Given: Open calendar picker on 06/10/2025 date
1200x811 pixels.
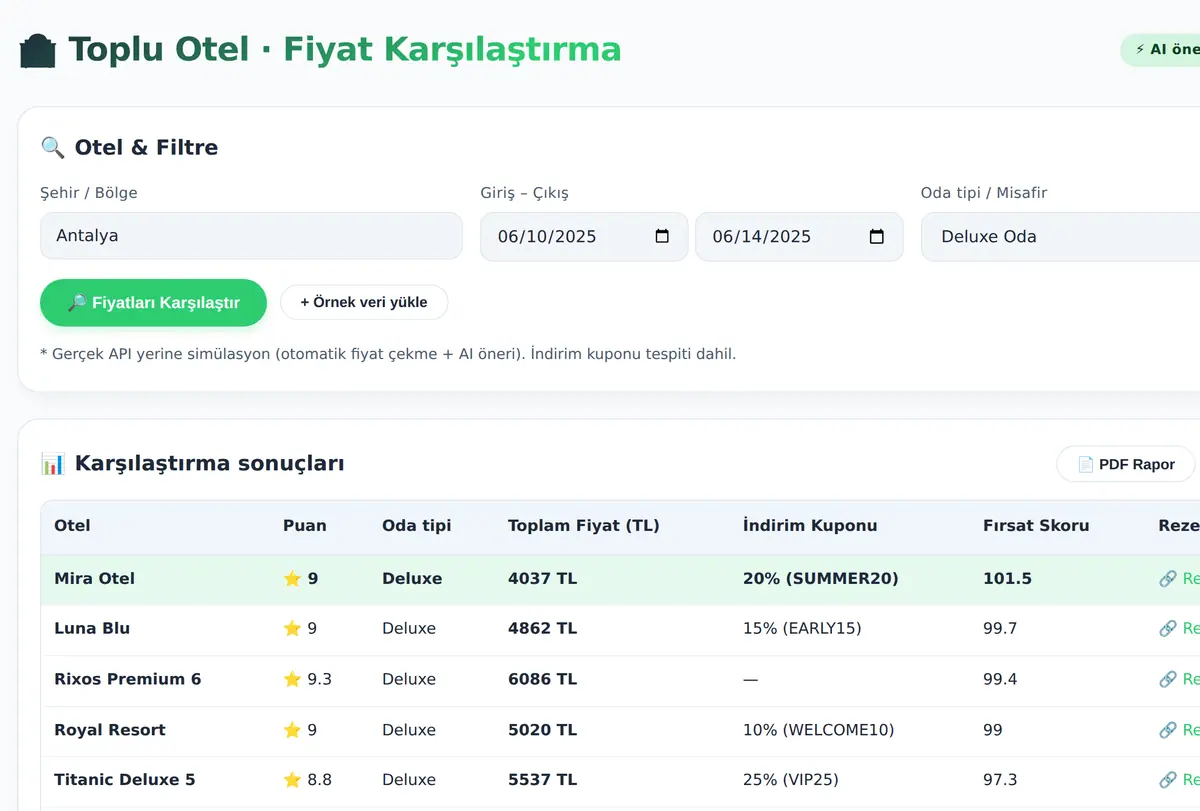Looking at the screenshot, I should [662, 237].
